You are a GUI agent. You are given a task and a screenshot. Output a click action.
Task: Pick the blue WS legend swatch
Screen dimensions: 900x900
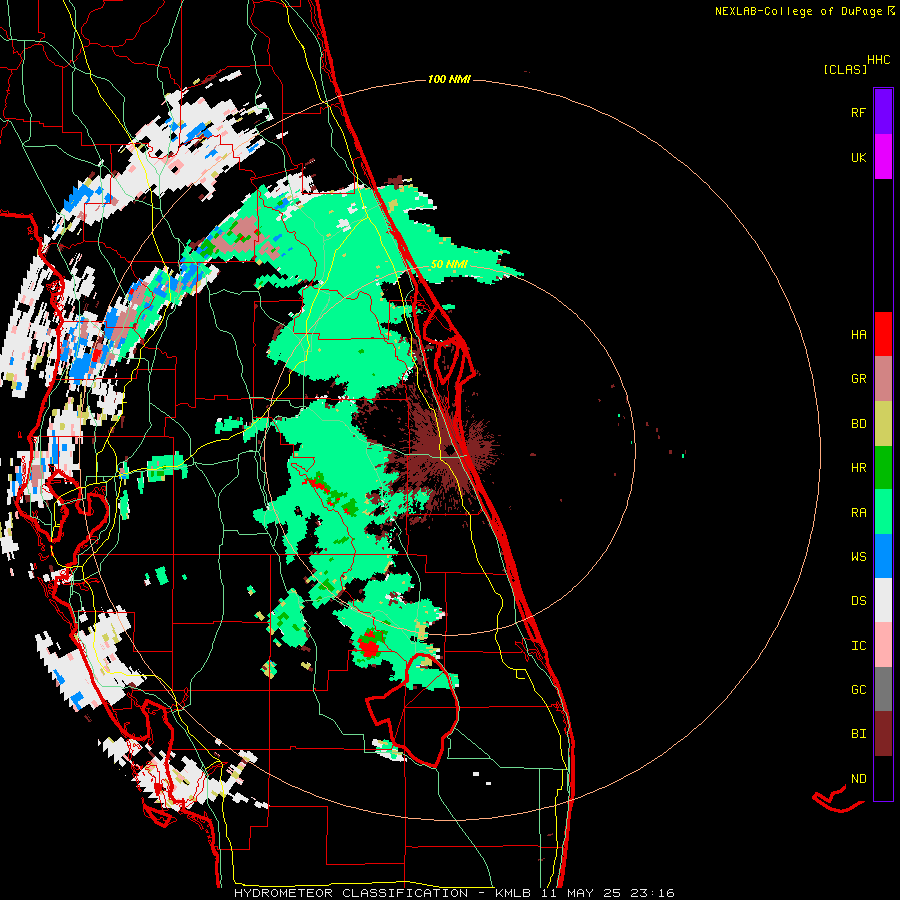(x=883, y=556)
